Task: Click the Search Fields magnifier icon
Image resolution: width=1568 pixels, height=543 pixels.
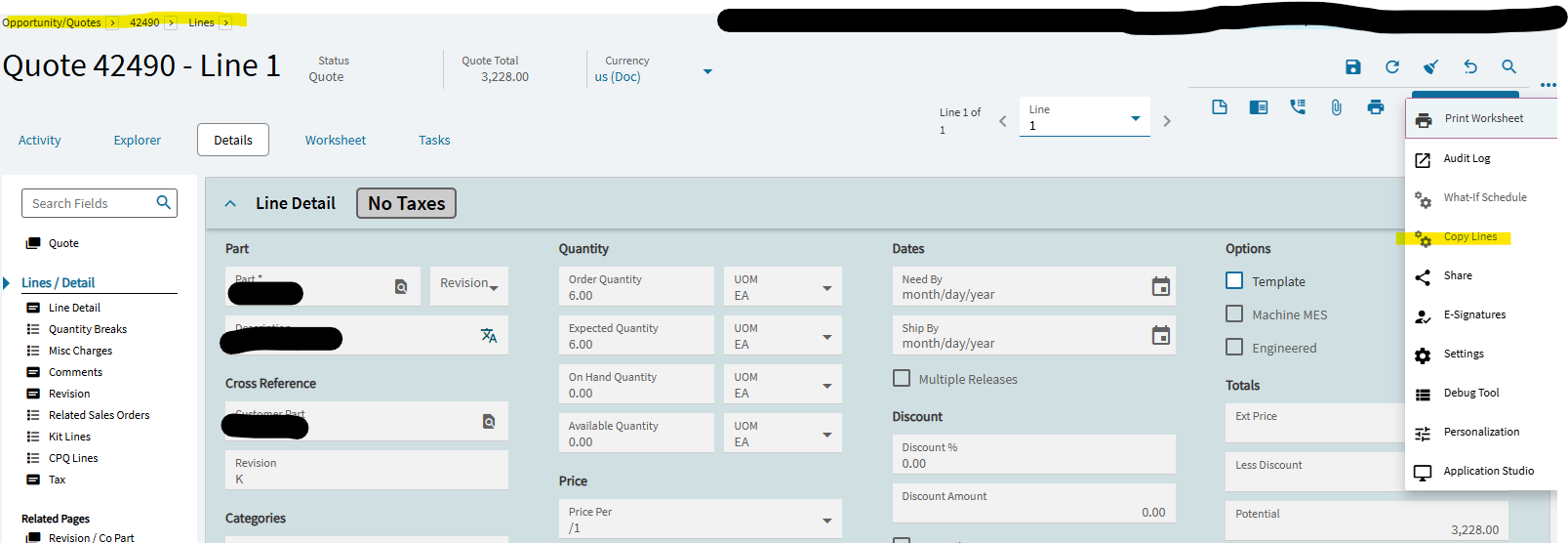Action: point(164,202)
